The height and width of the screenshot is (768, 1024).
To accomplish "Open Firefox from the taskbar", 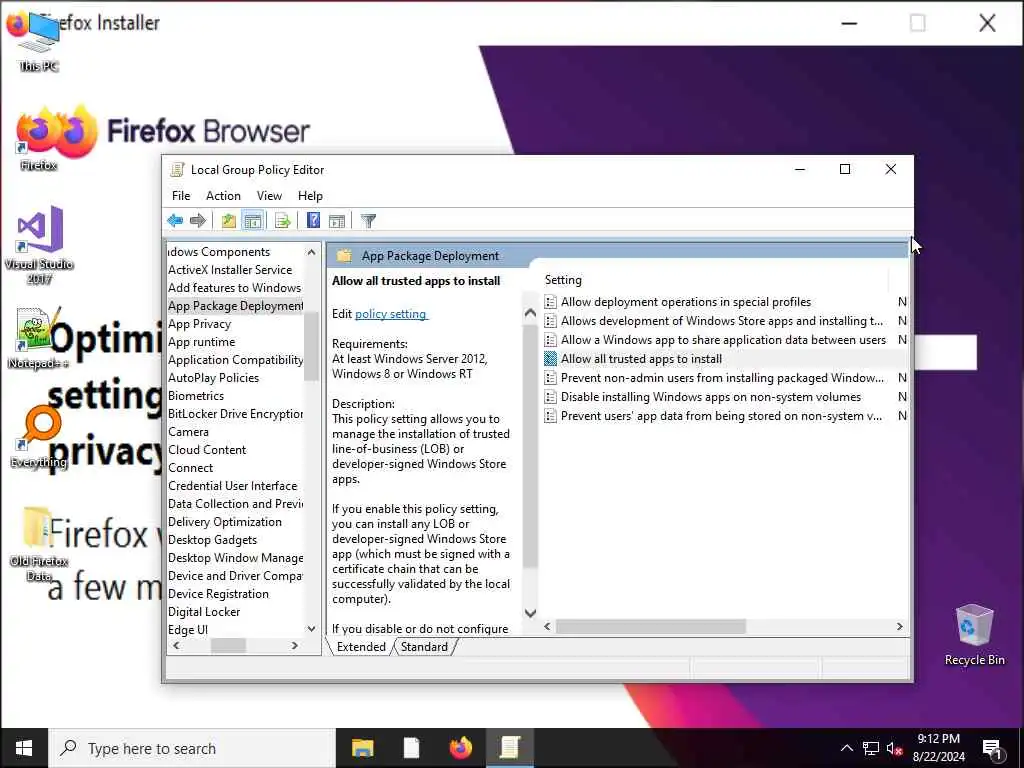I will (460, 748).
